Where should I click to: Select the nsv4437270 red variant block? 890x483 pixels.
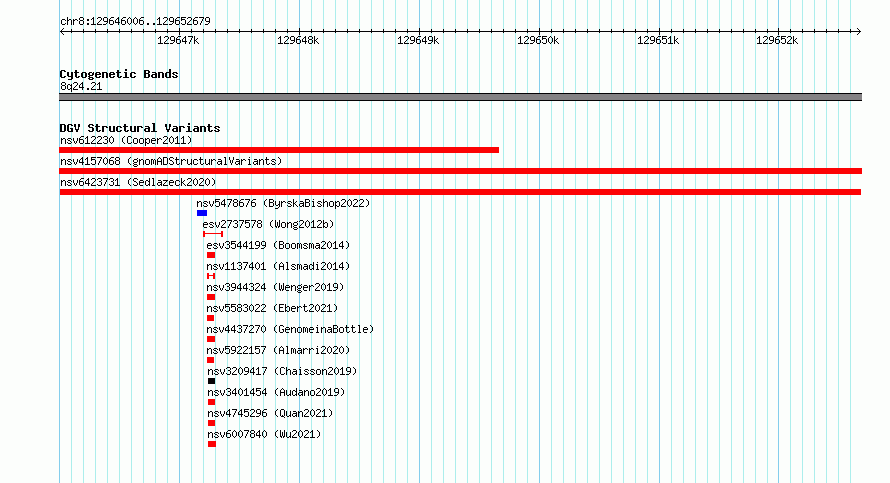point(211,339)
